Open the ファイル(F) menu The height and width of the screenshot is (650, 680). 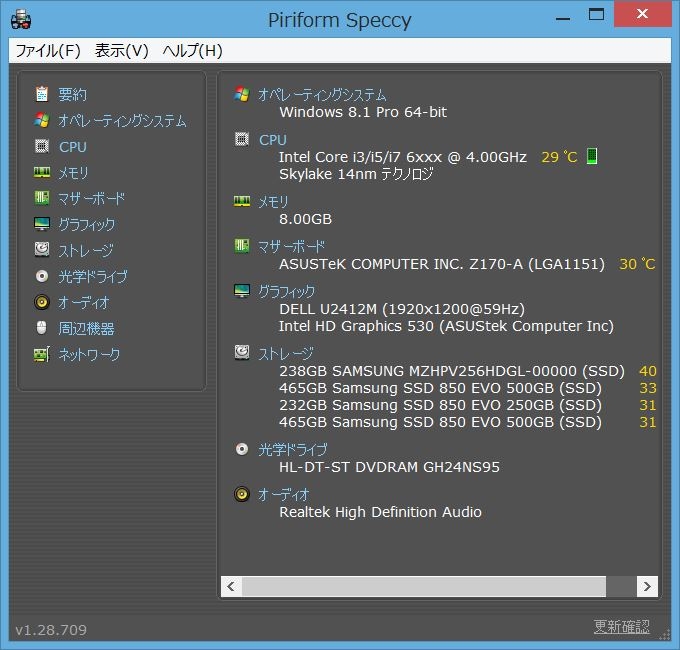coord(48,51)
